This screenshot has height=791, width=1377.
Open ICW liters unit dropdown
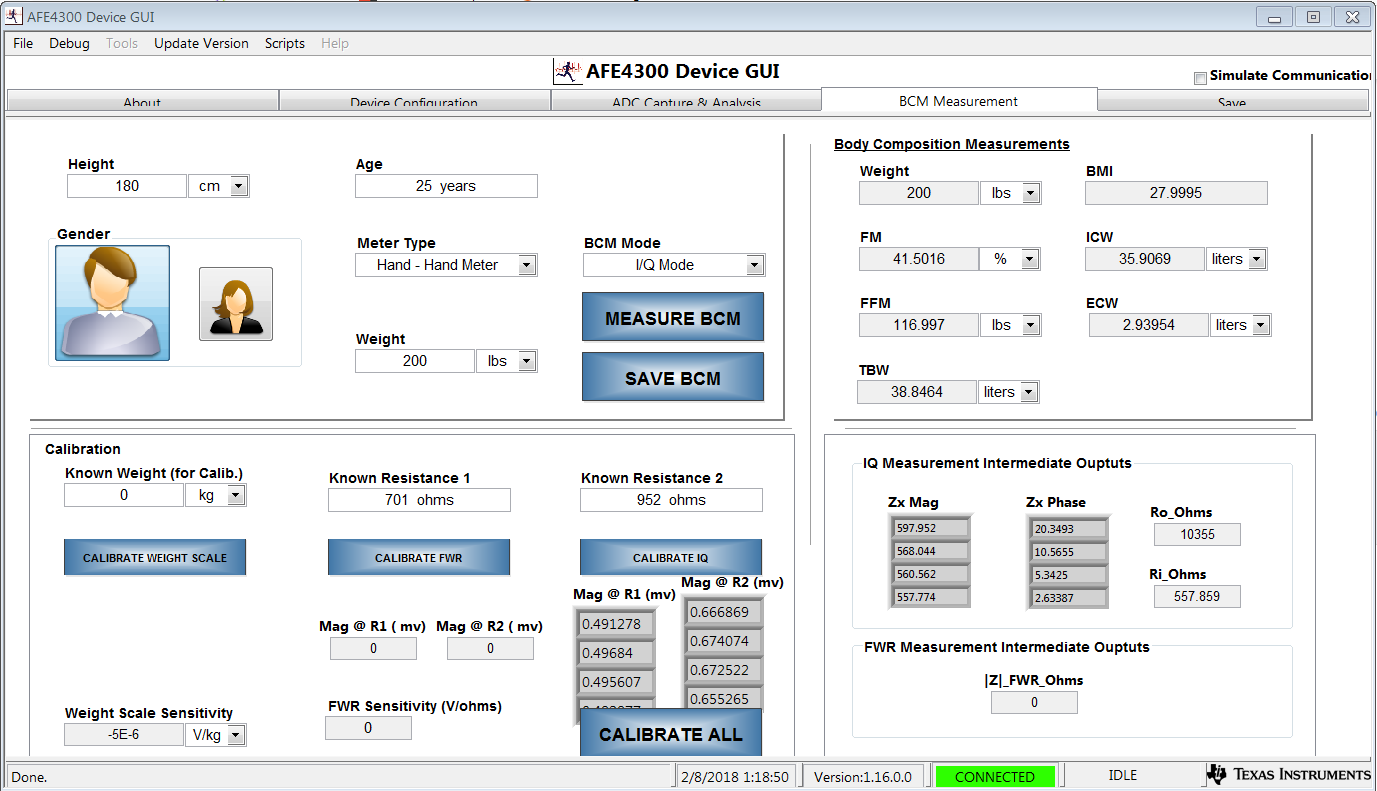(x=1257, y=259)
